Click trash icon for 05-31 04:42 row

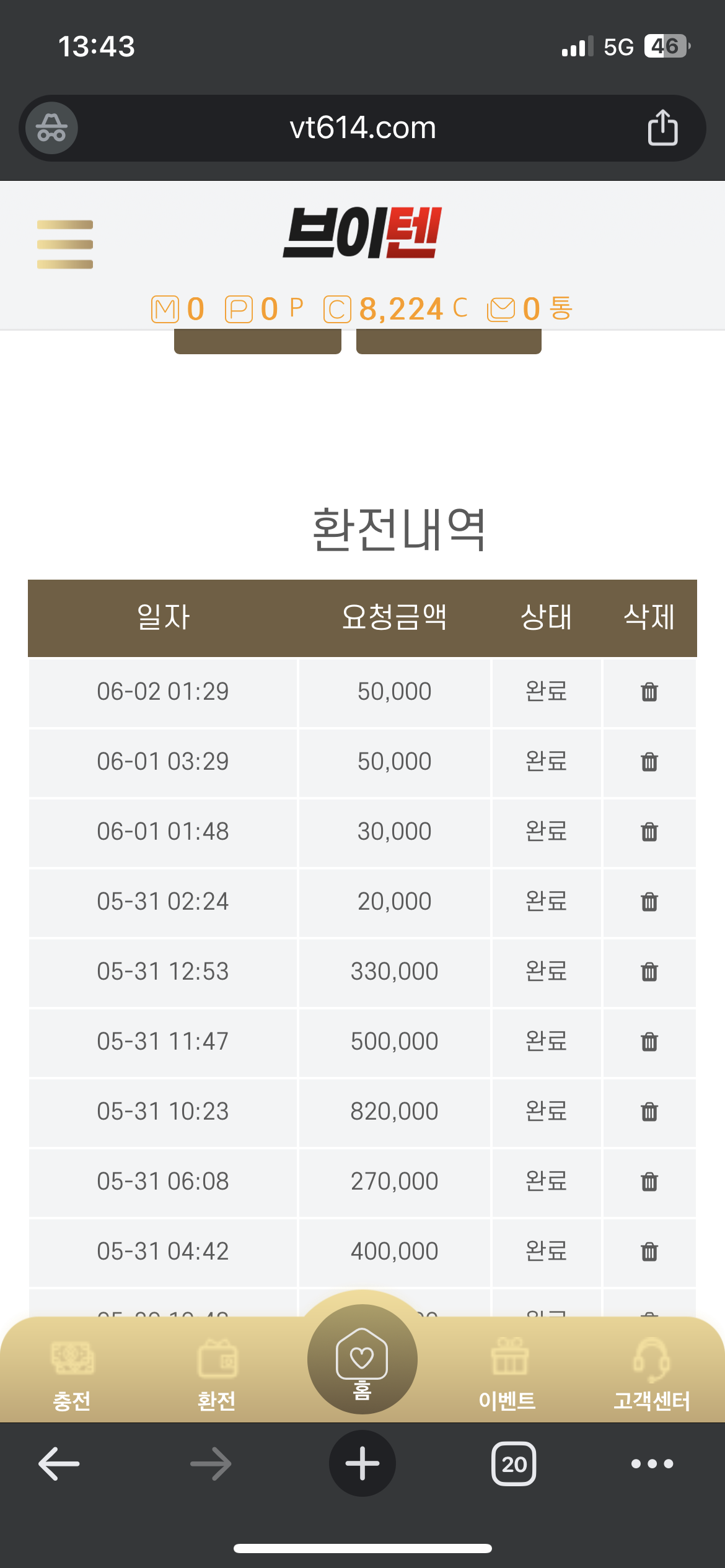(x=649, y=1252)
